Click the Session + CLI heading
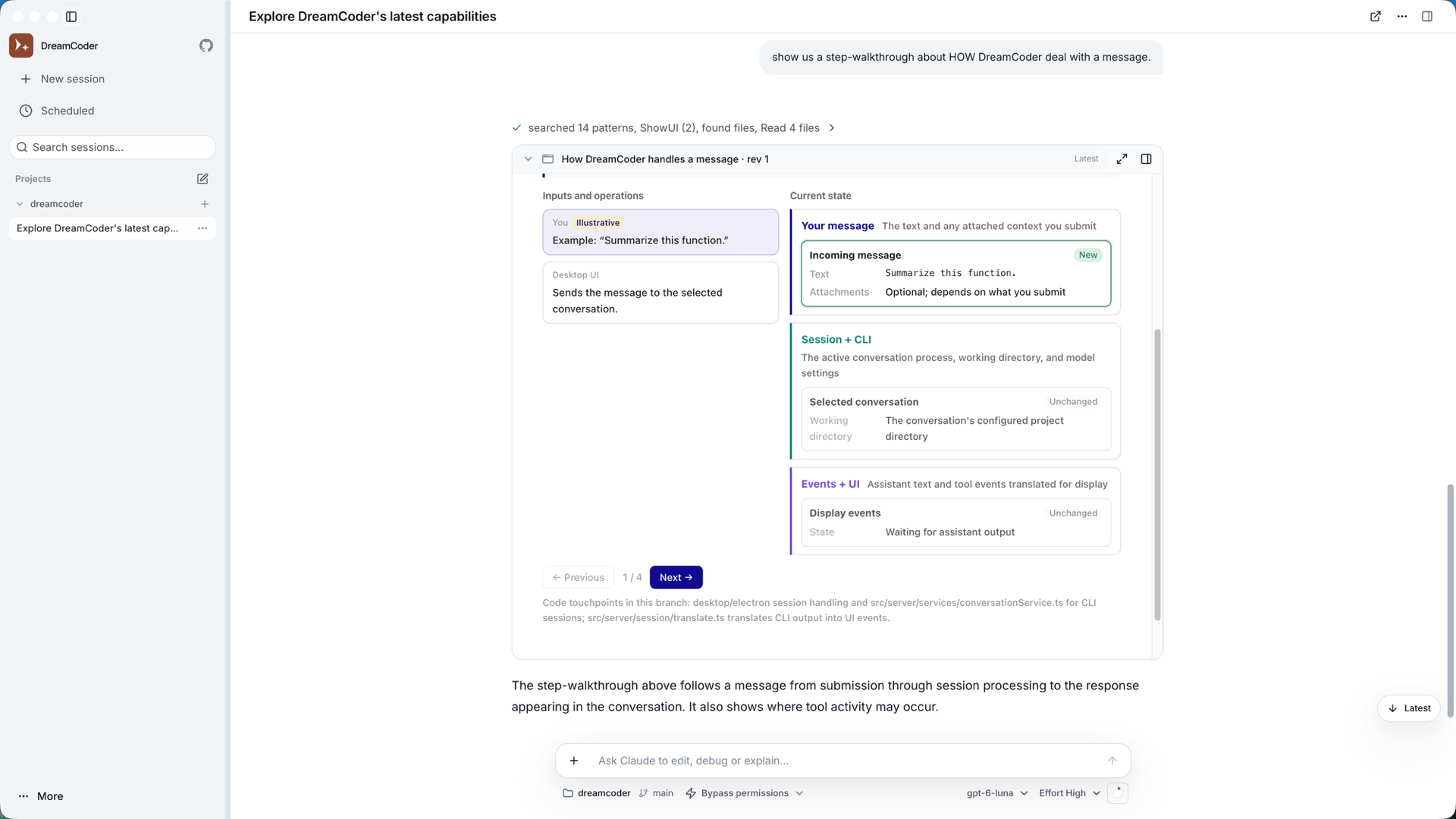Image resolution: width=1456 pixels, height=819 pixels. point(836,340)
